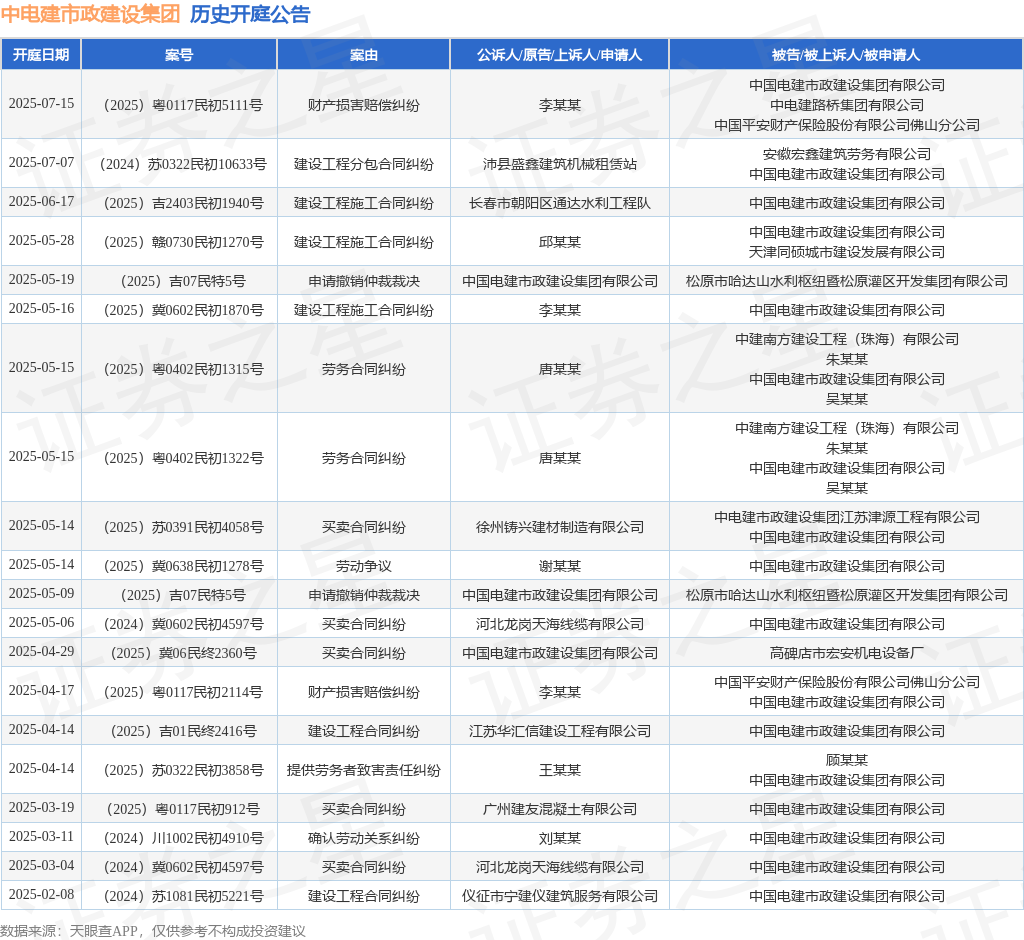Click the date cell "2025-05-16"
Image resolution: width=1024 pixels, height=940 pixels.
coord(41,309)
